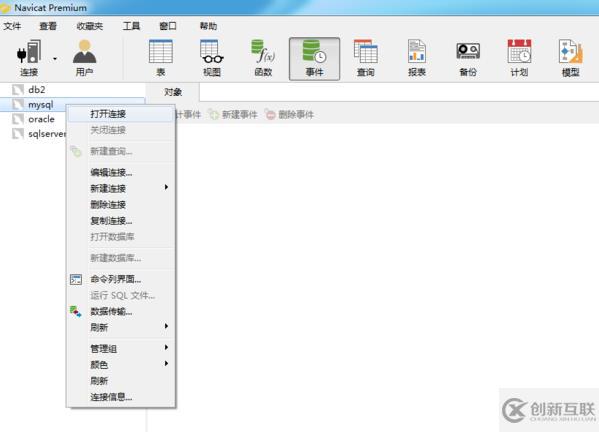The width and height of the screenshot is (599, 432).
Task: Select the oracle connection in tree
Action: coord(41,119)
